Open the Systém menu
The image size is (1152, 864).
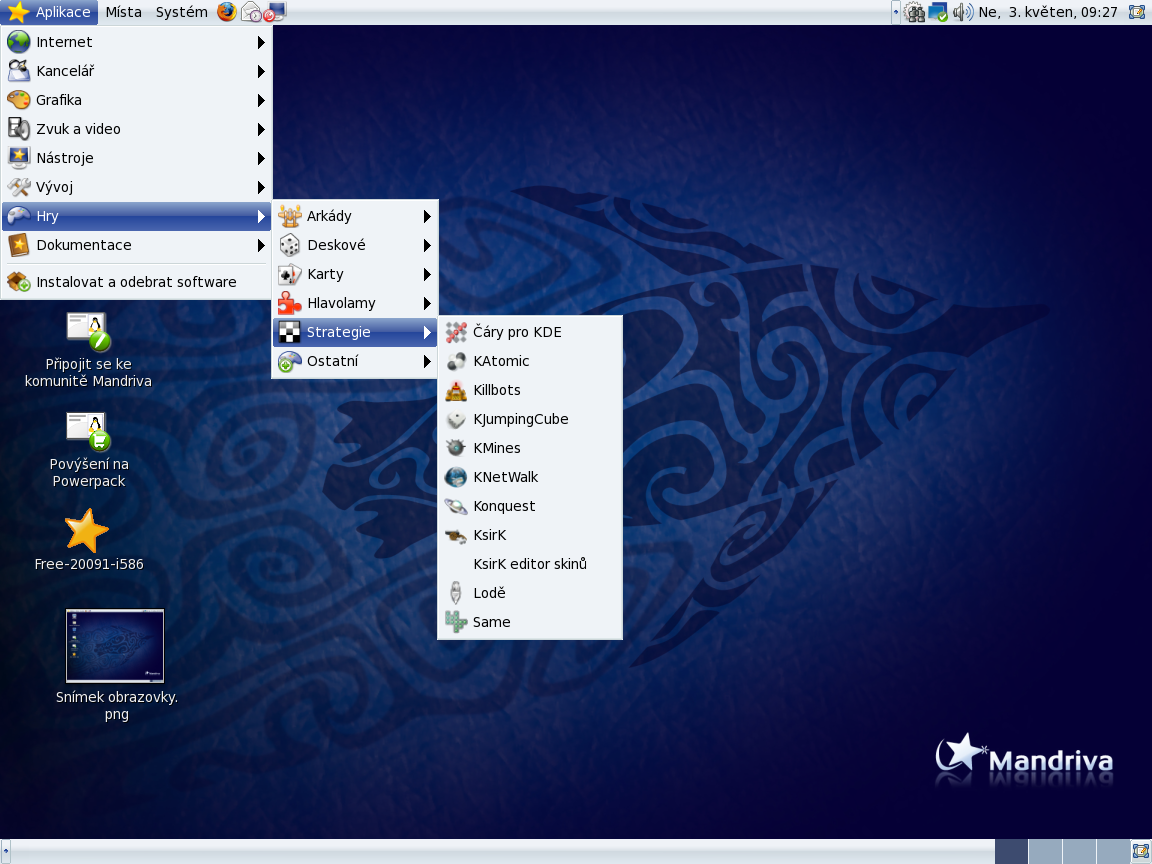coord(181,12)
